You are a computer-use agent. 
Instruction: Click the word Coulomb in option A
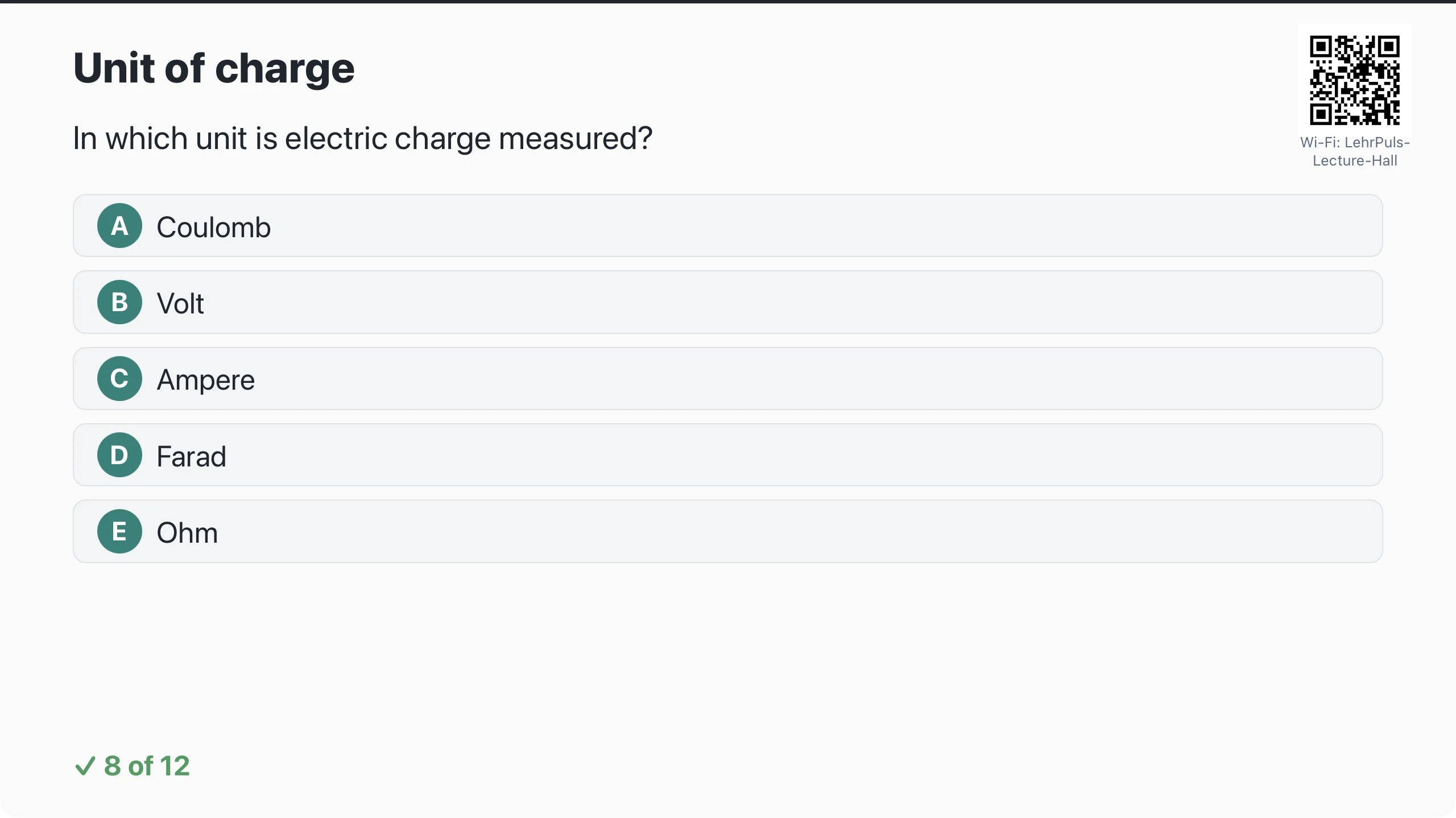214,228
